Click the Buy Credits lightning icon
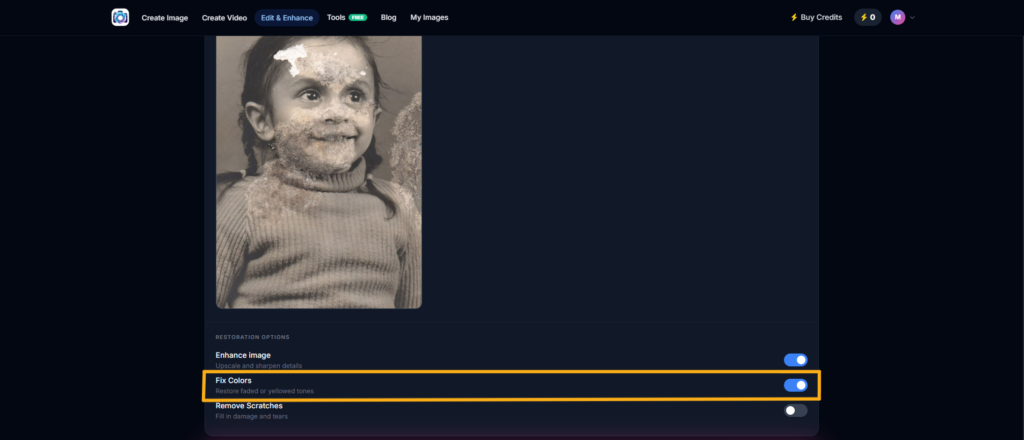Image resolution: width=1024 pixels, height=440 pixels. [x=794, y=18]
